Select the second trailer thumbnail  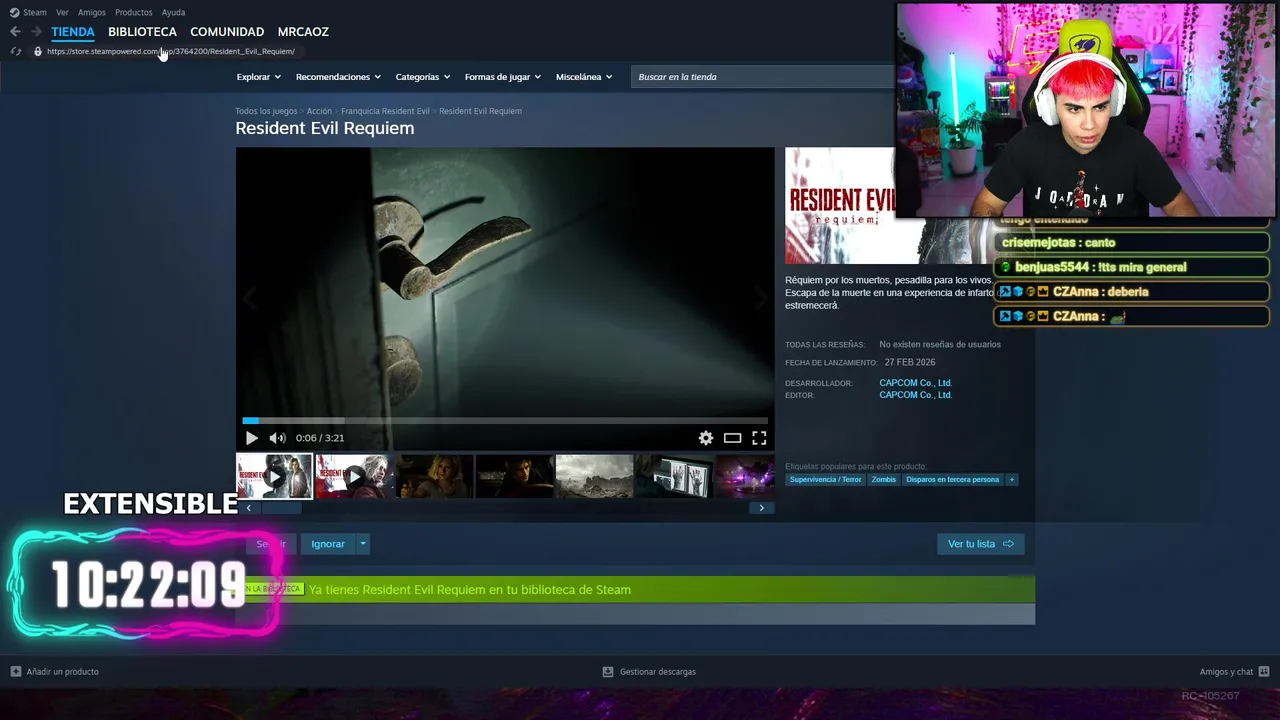coord(354,476)
